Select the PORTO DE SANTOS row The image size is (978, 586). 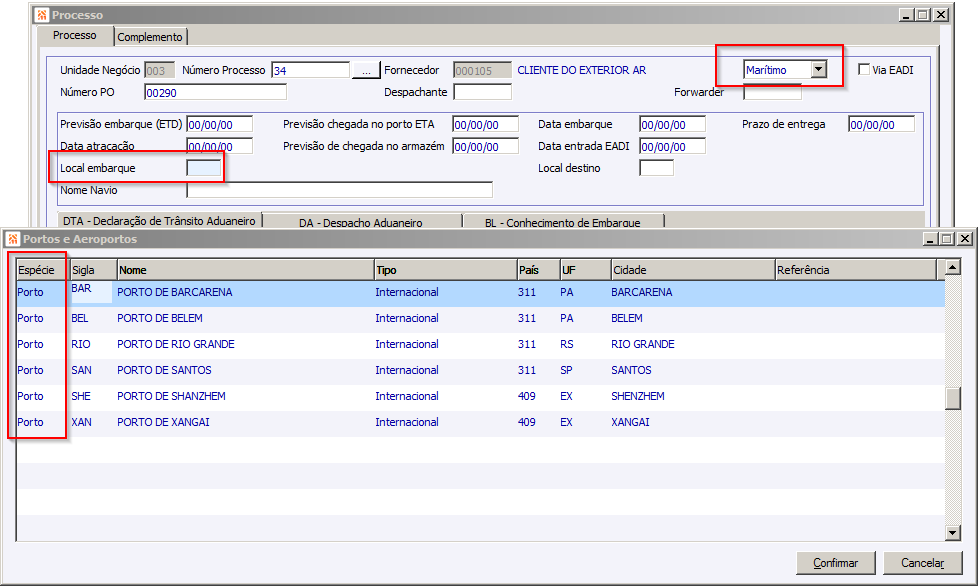(x=480, y=370)
